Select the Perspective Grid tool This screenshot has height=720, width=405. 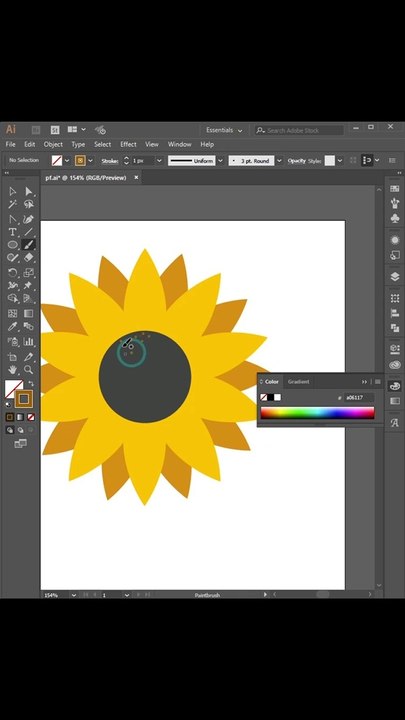point(28,298)
